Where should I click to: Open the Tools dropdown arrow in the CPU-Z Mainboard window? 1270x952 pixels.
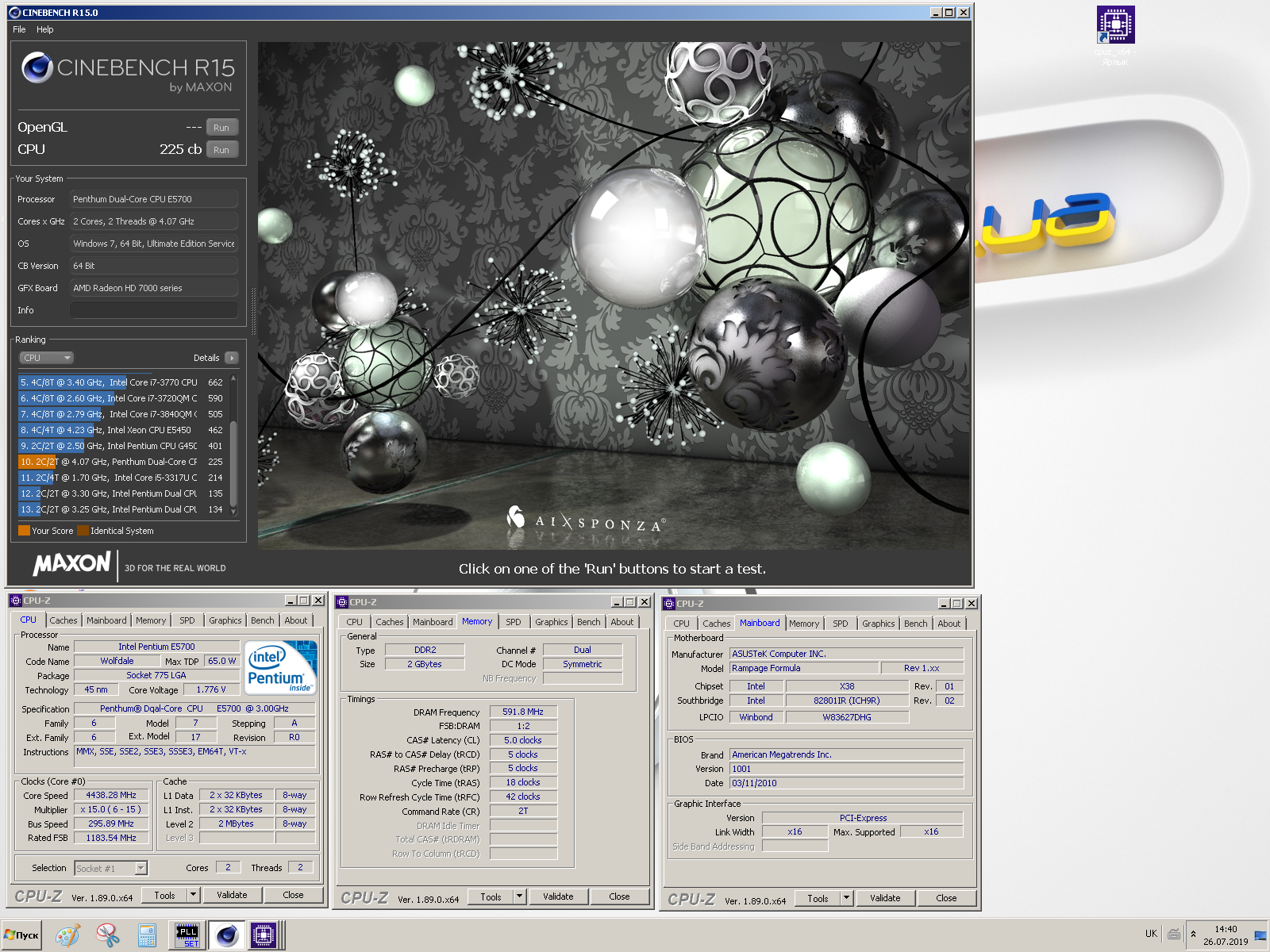point(846,898)
